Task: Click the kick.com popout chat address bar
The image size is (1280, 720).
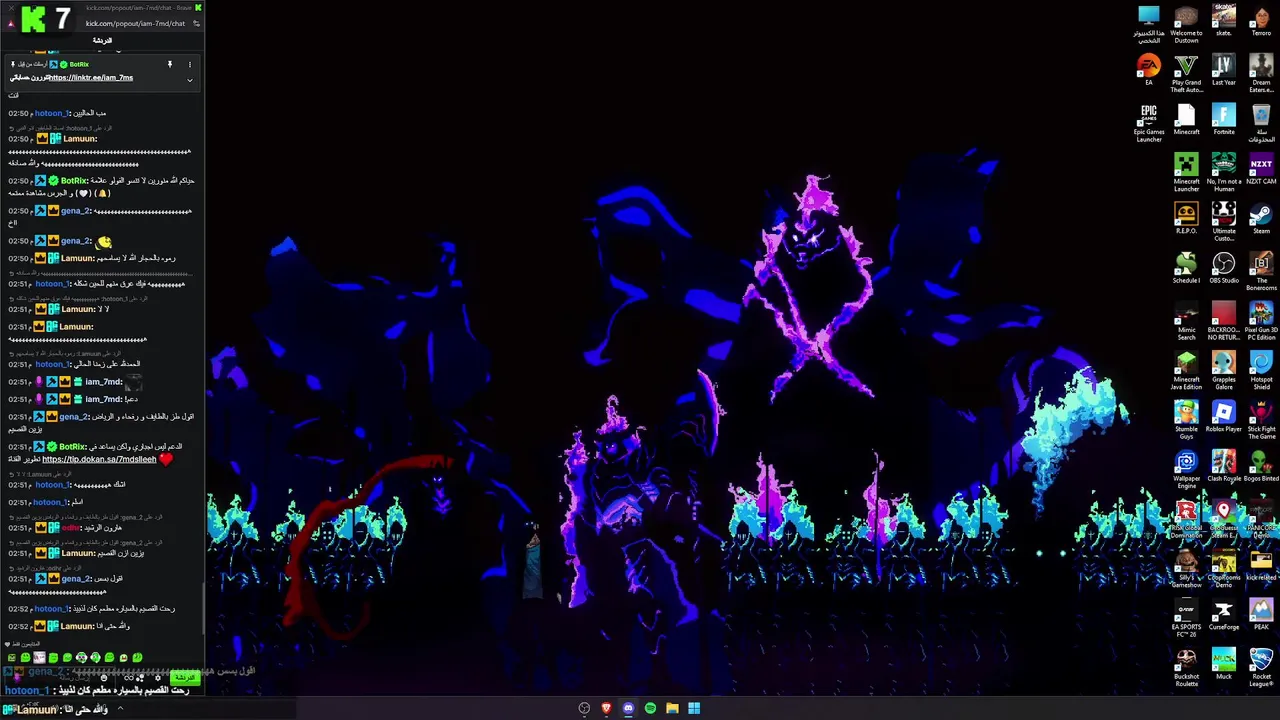Action: click(x=135, y=23)
